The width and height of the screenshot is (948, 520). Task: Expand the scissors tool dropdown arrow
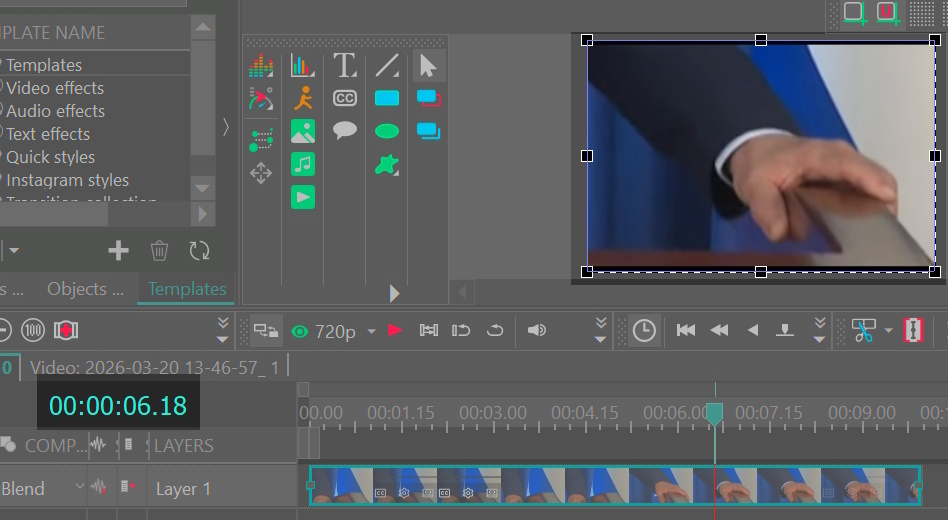coord(888,330)
